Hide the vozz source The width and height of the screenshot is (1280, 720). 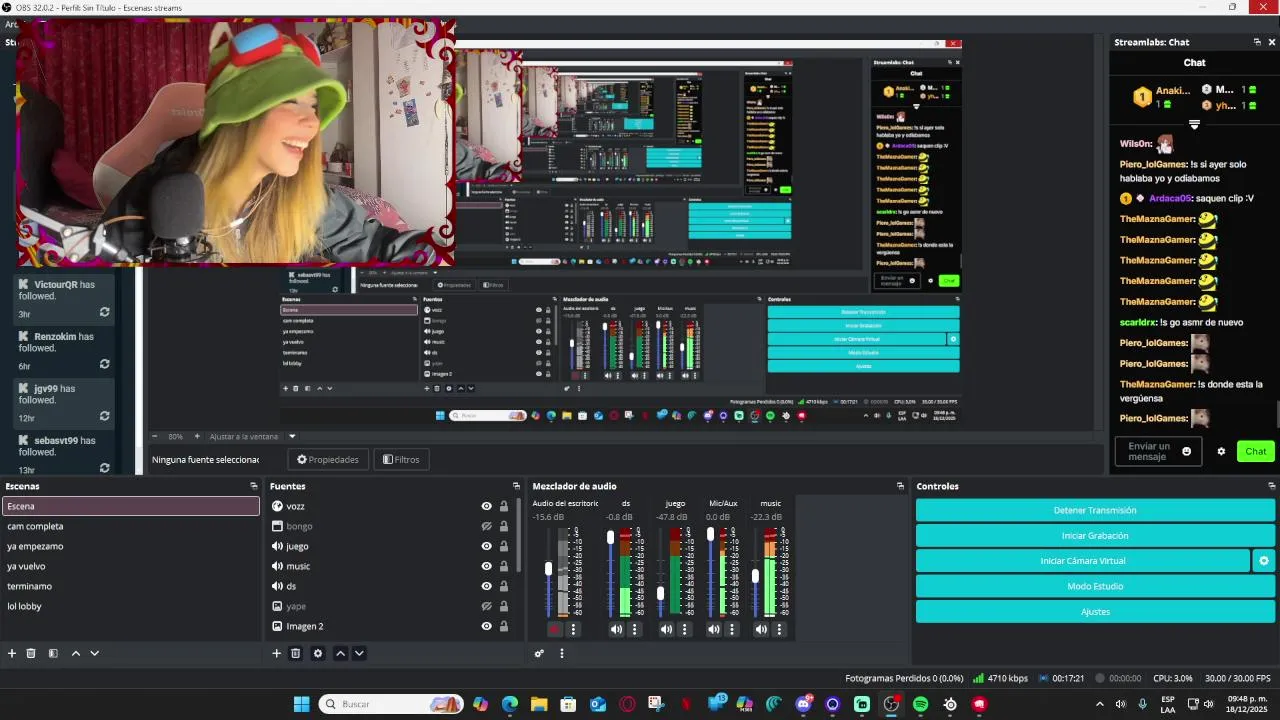[x=486, y=506]
